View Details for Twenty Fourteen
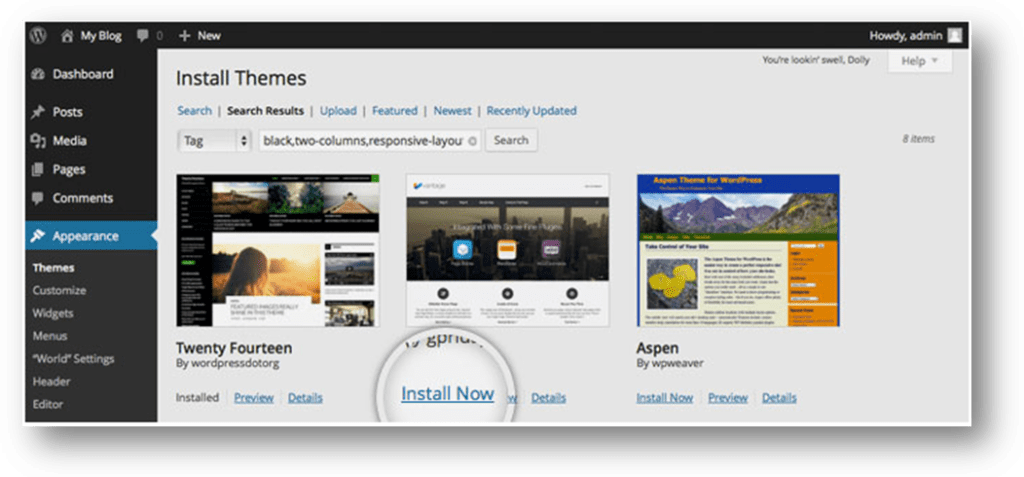1024x477 pixels. 305,397
